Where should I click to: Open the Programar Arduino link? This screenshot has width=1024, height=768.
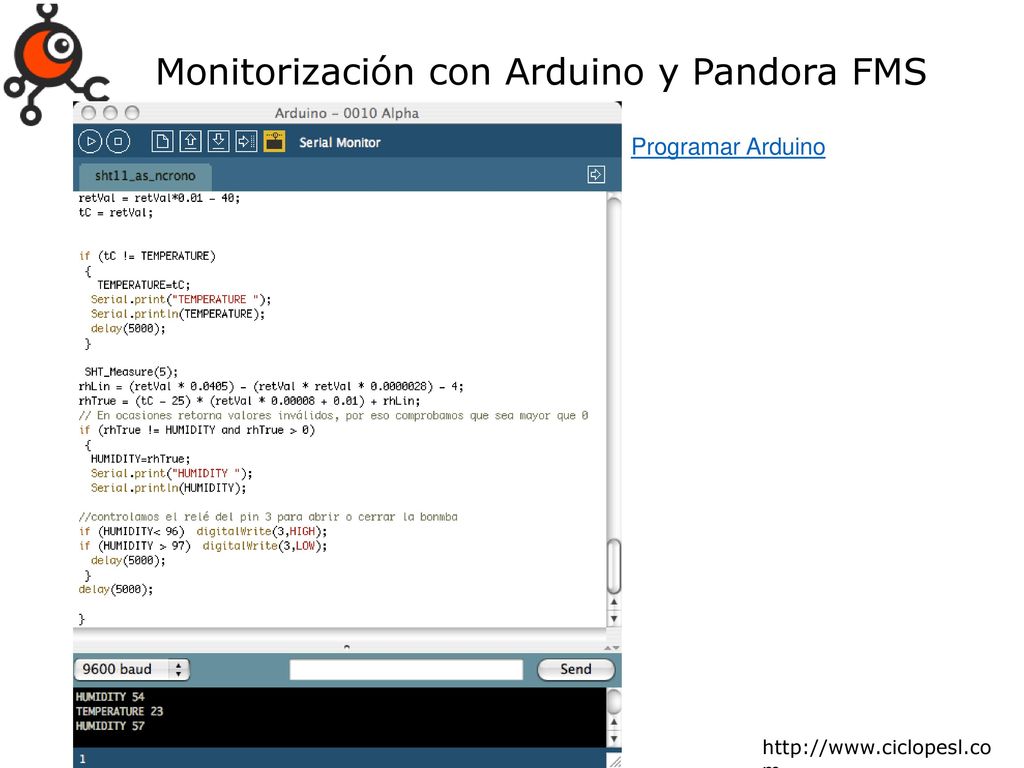click(x=728, y=147)
